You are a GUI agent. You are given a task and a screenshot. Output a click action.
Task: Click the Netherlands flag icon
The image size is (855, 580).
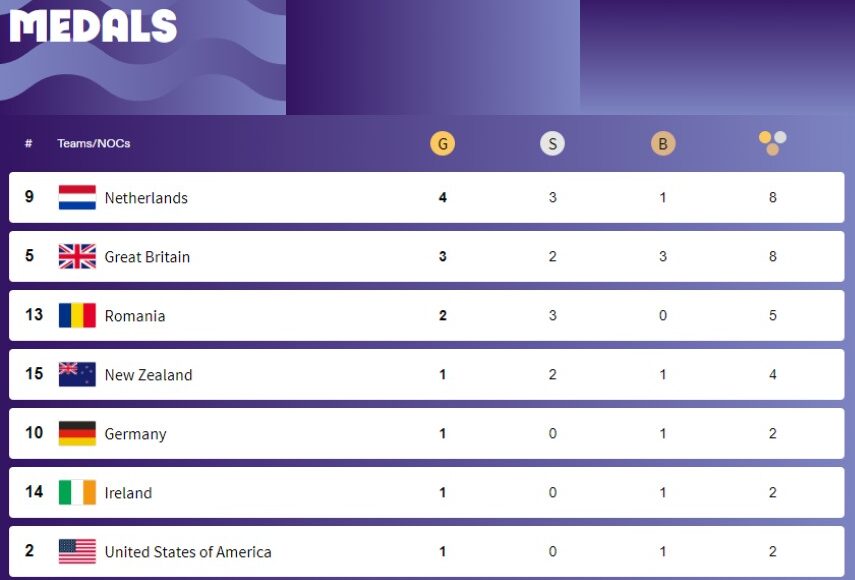point(77,197)
